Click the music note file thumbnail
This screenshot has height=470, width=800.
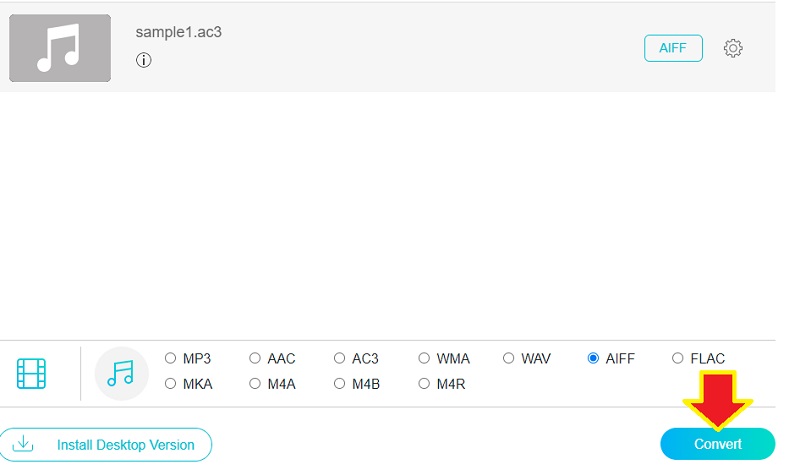(60, 48)
